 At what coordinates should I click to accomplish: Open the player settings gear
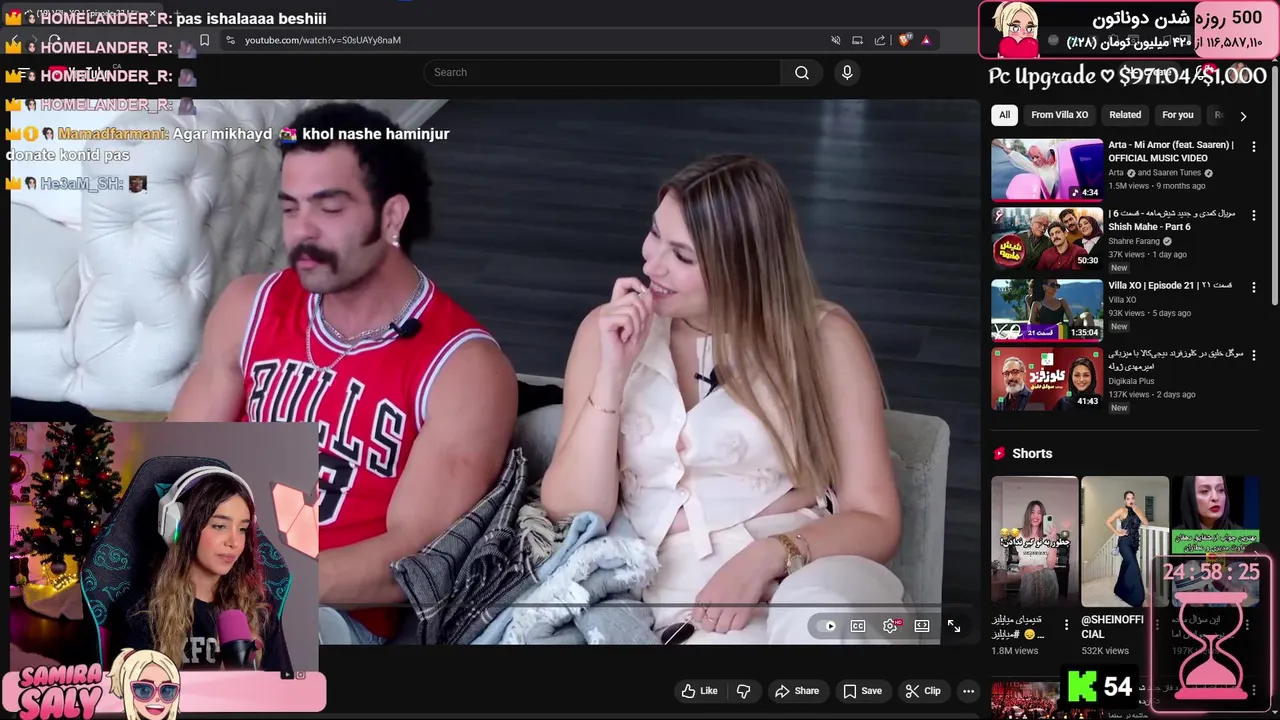point(890,626)
